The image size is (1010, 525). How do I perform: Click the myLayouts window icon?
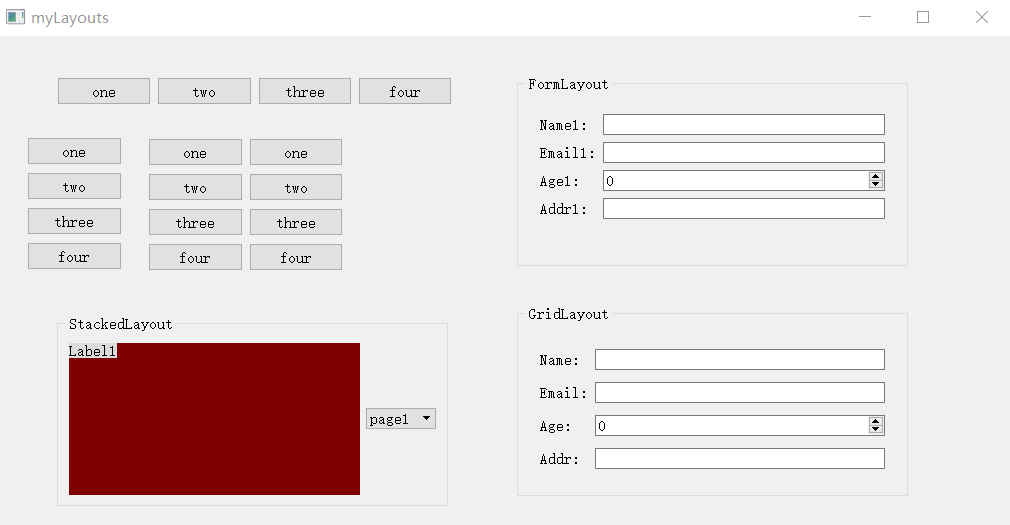pyautogui.click(x=15, y=17)
